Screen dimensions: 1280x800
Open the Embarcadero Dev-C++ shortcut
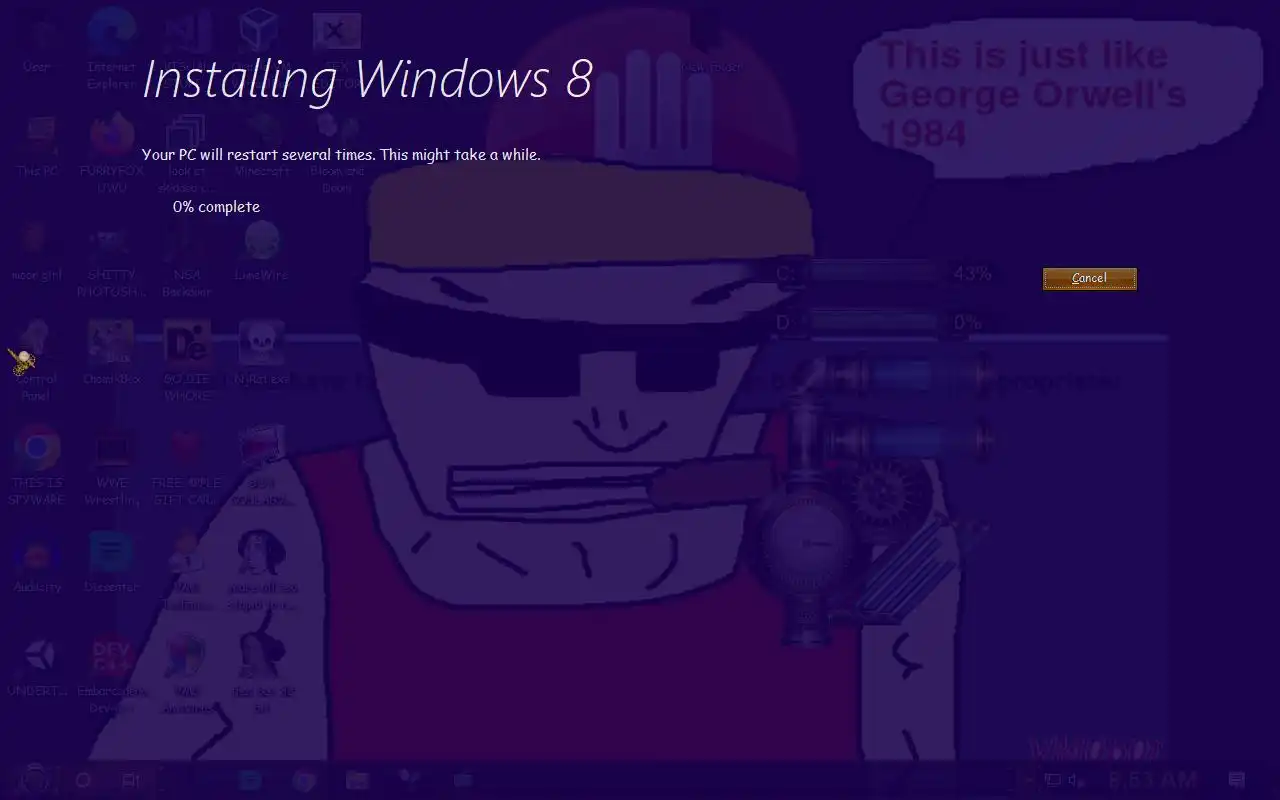(111, 675)
